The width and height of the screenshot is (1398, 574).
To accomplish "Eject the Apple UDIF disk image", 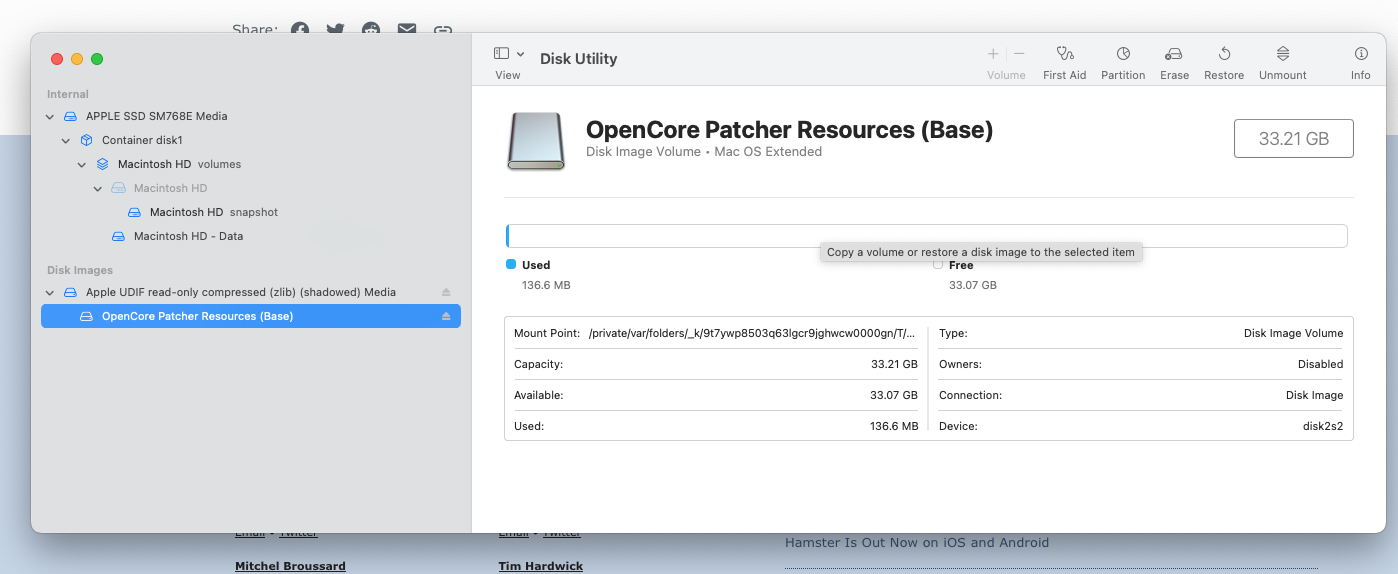I will (446, 292).
